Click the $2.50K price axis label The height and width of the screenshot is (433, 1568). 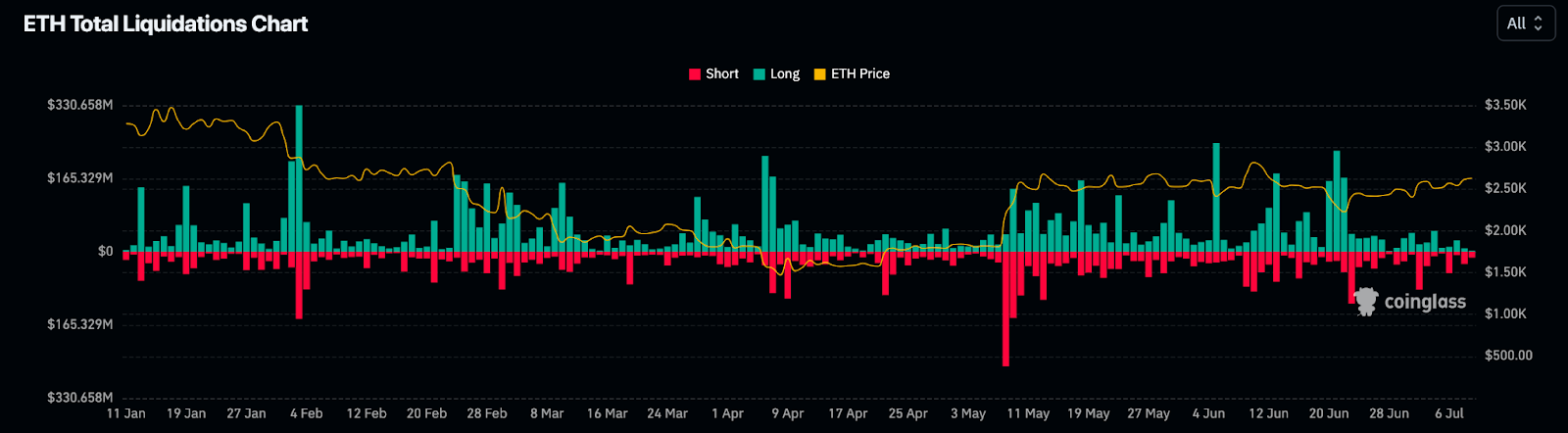click(x=1505, y=188)
